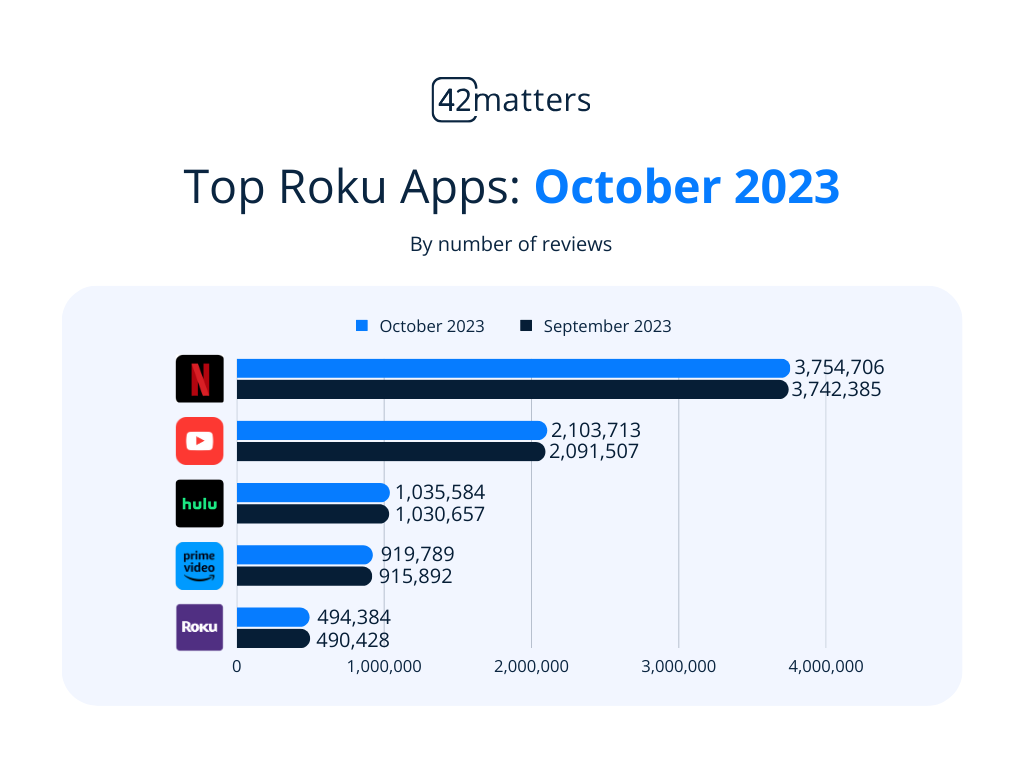
Task: Click the value 1,030,657
Action: (x=440, y=514)
